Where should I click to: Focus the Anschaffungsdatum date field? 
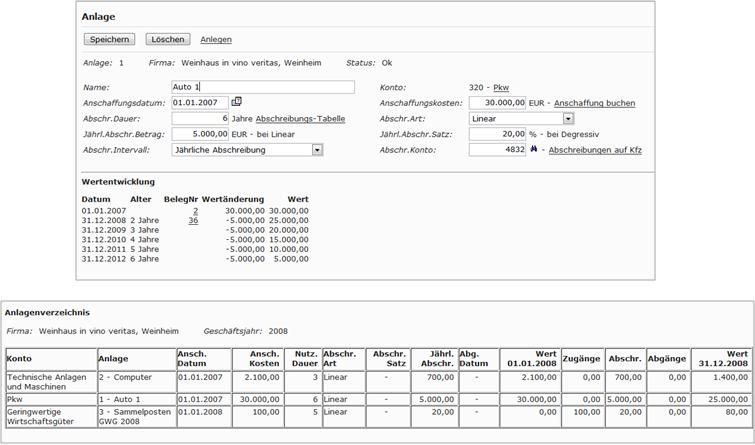point(199,102)
